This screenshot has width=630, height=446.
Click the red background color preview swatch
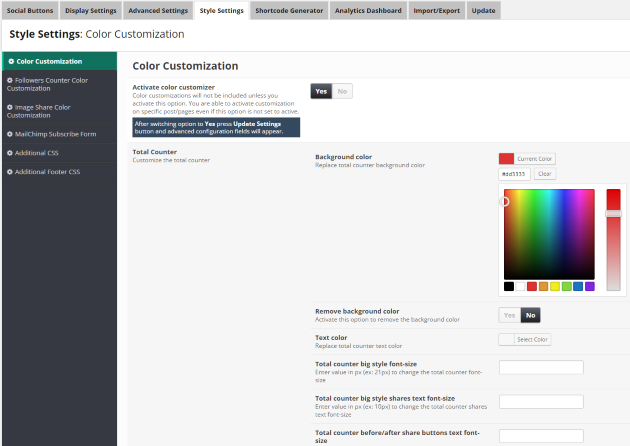click(506, 159)
